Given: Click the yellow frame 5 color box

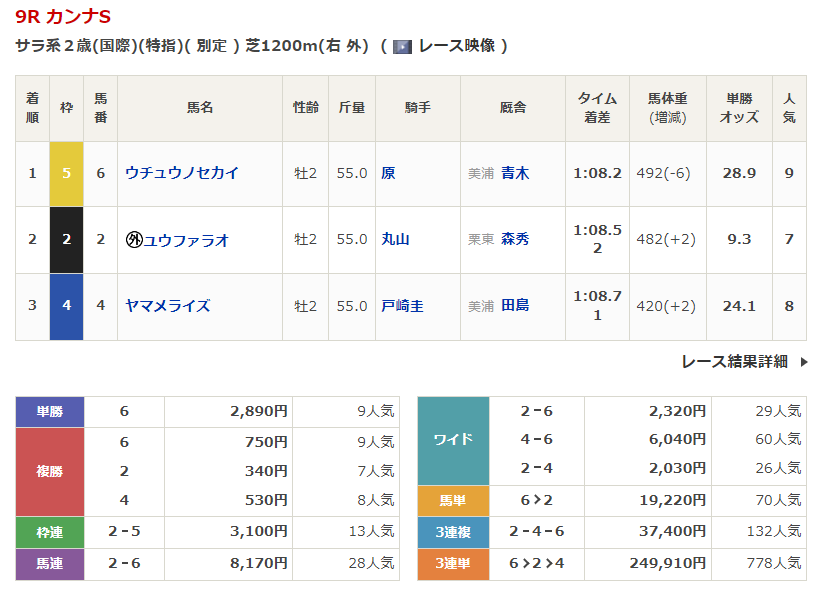Looking at the screenshot, I should click(67, 173).
